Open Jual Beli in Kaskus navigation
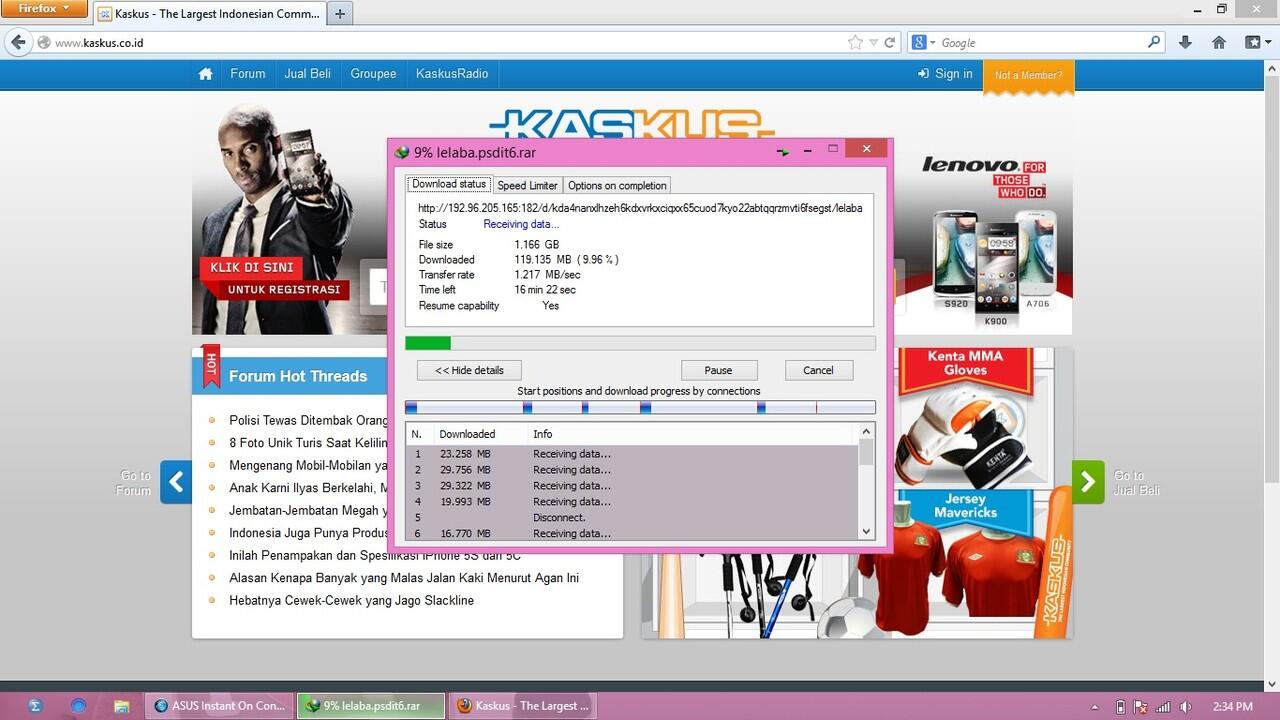 pyautogui.click(x=307, y=74)
